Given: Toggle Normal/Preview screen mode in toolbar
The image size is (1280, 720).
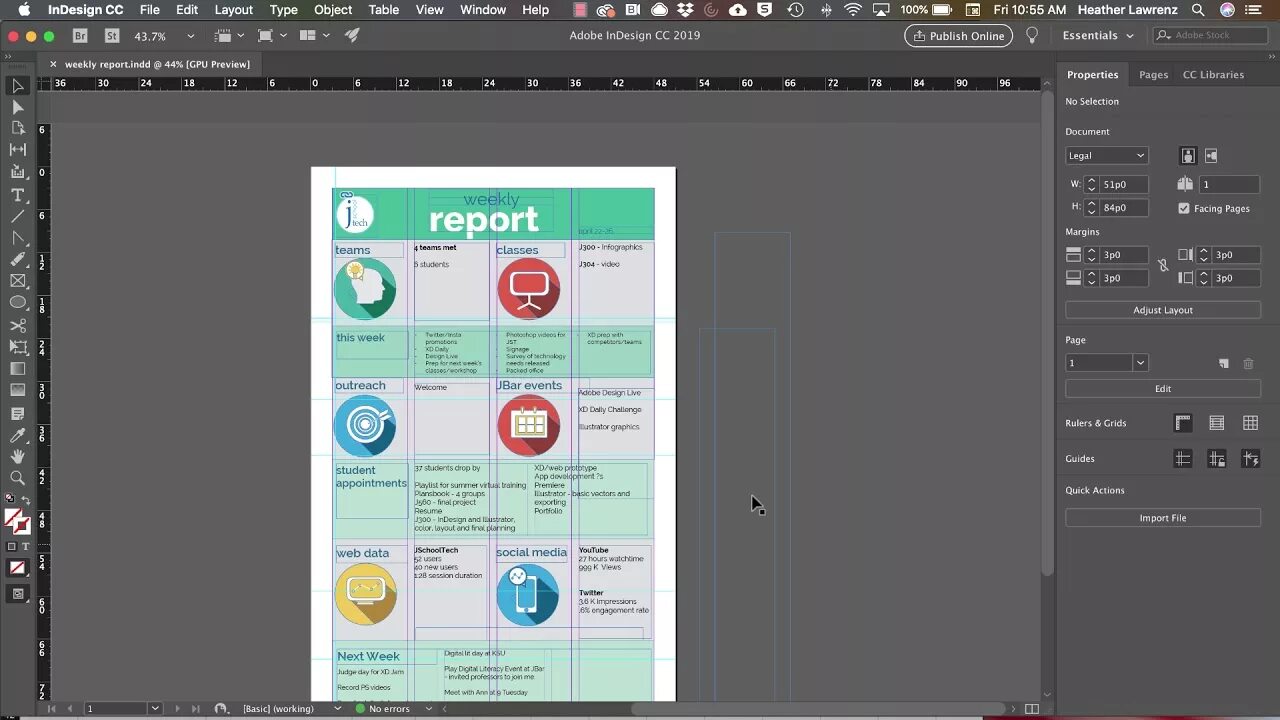Looking at the screenshot, I should 17,594.
